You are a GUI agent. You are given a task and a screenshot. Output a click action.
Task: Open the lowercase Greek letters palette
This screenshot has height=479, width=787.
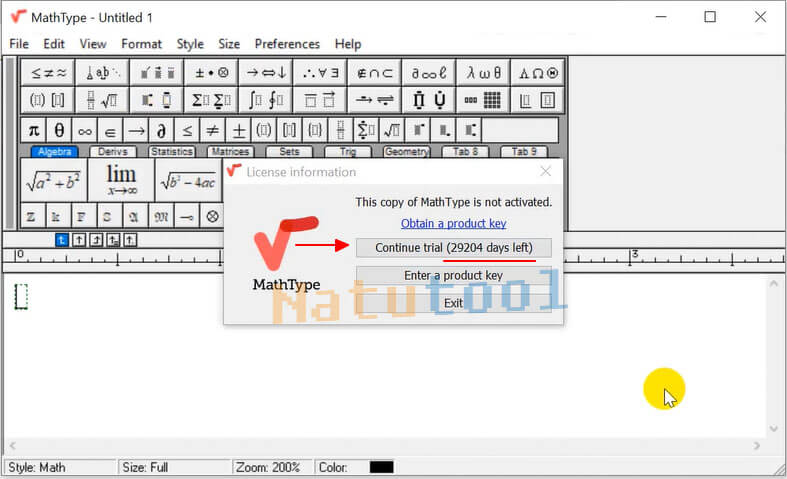click(x=483, y=73)
